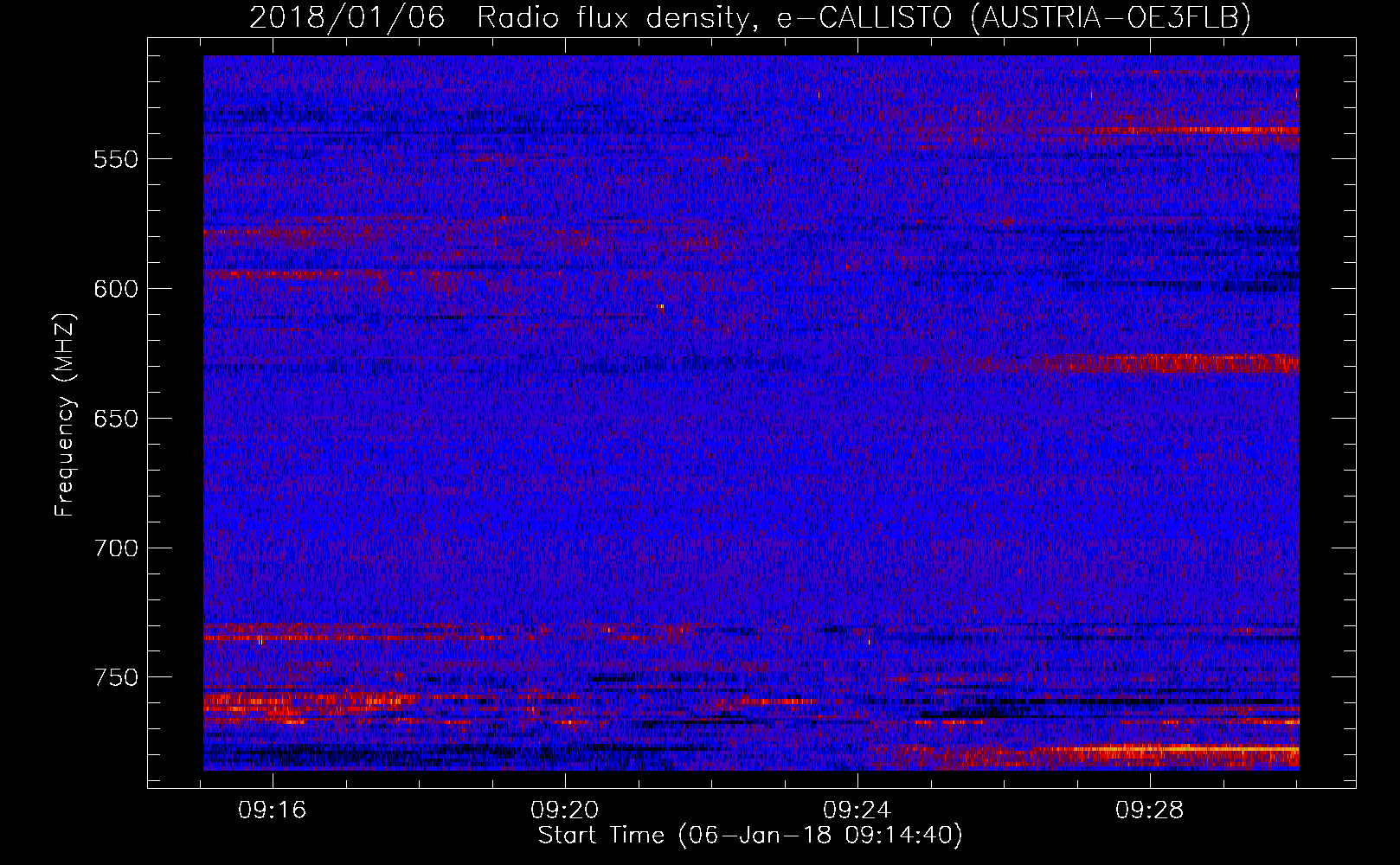Click the 09:24 time tick label
The image size is (1400, 865).
click(x=857, y=811)
